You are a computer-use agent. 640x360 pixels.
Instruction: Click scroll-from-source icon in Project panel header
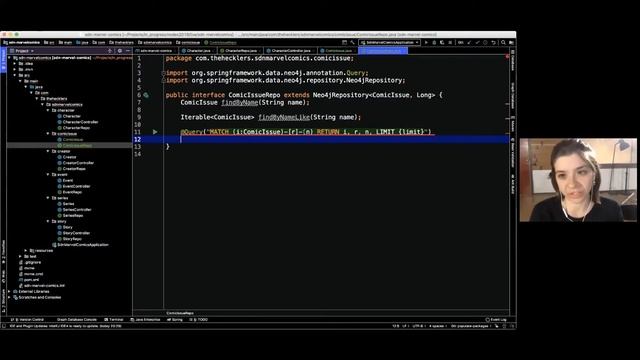110,51
